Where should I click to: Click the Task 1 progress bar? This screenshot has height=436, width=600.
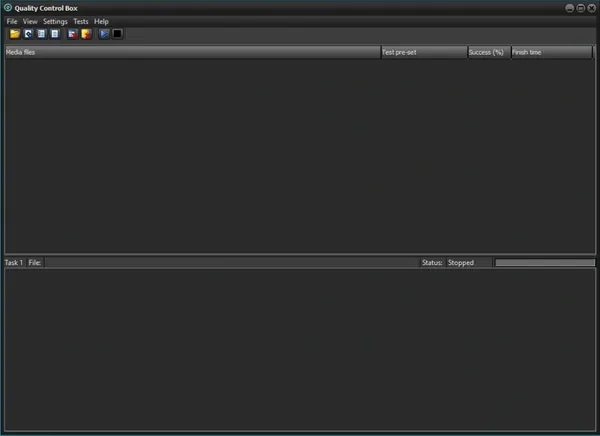point(544,263)
